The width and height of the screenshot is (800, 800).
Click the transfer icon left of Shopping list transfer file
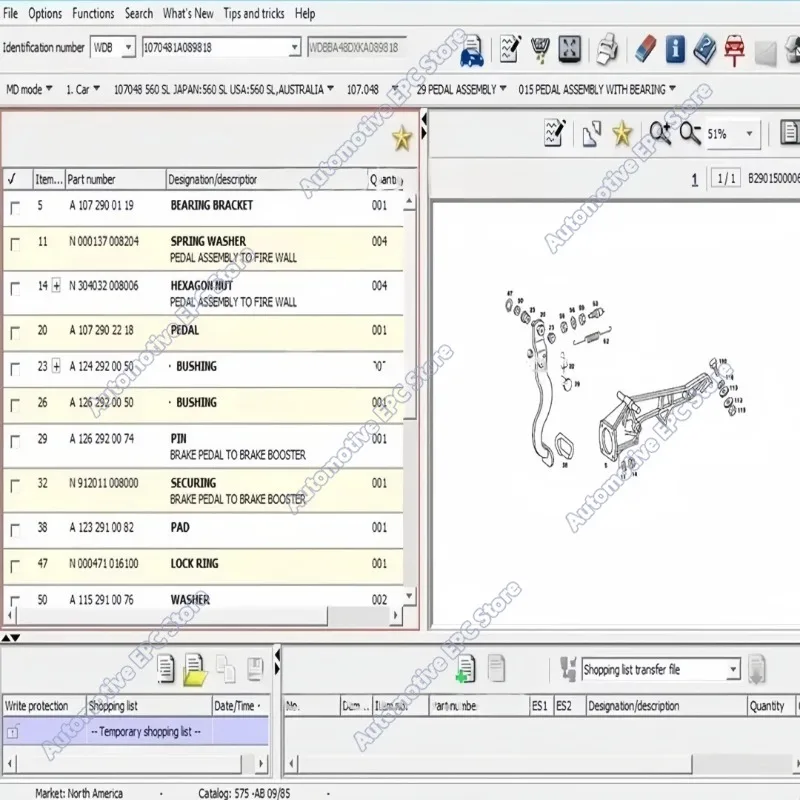[568, 669]
